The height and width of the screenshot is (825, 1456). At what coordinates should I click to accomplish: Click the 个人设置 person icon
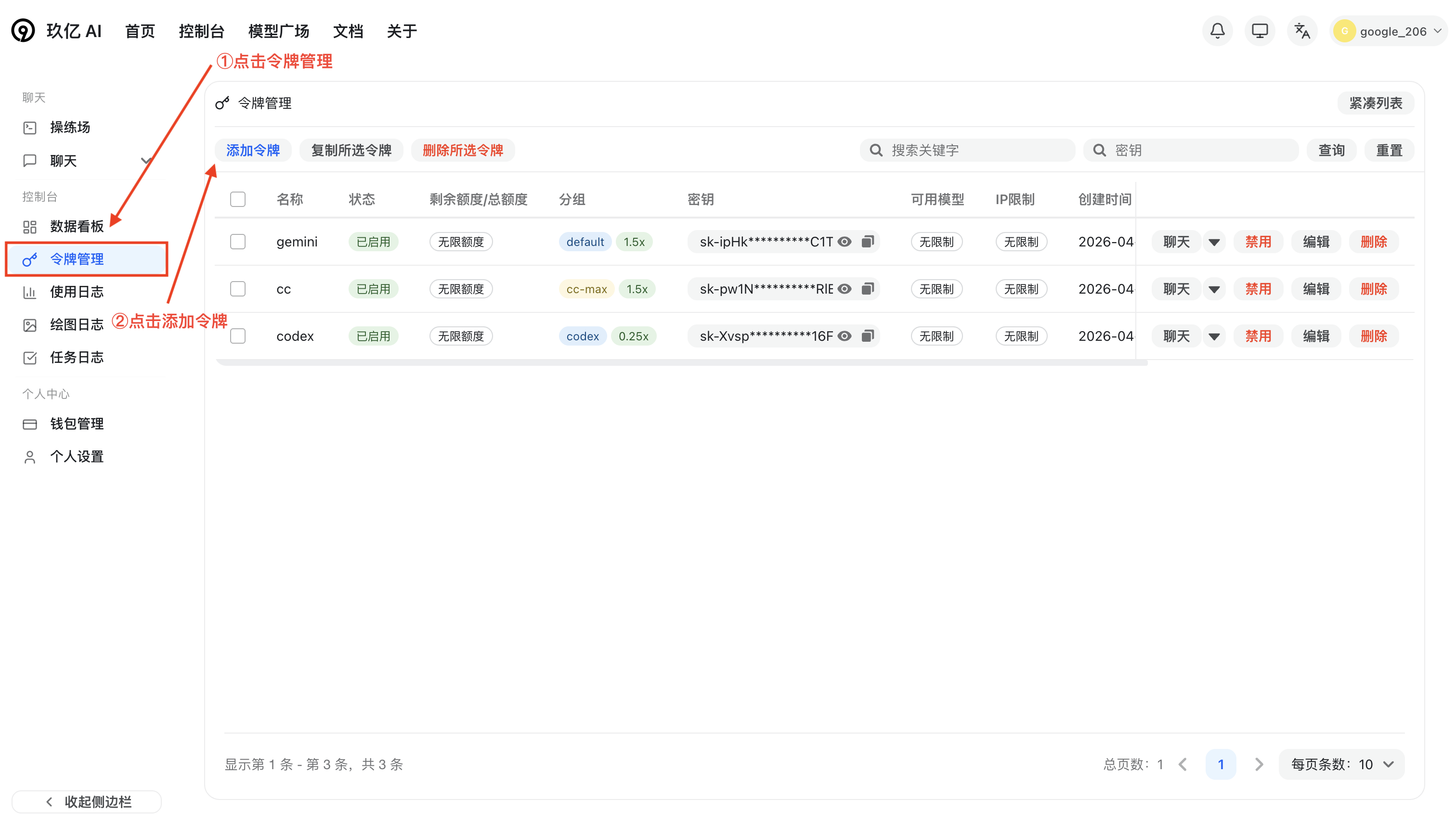tap(29, 457)
